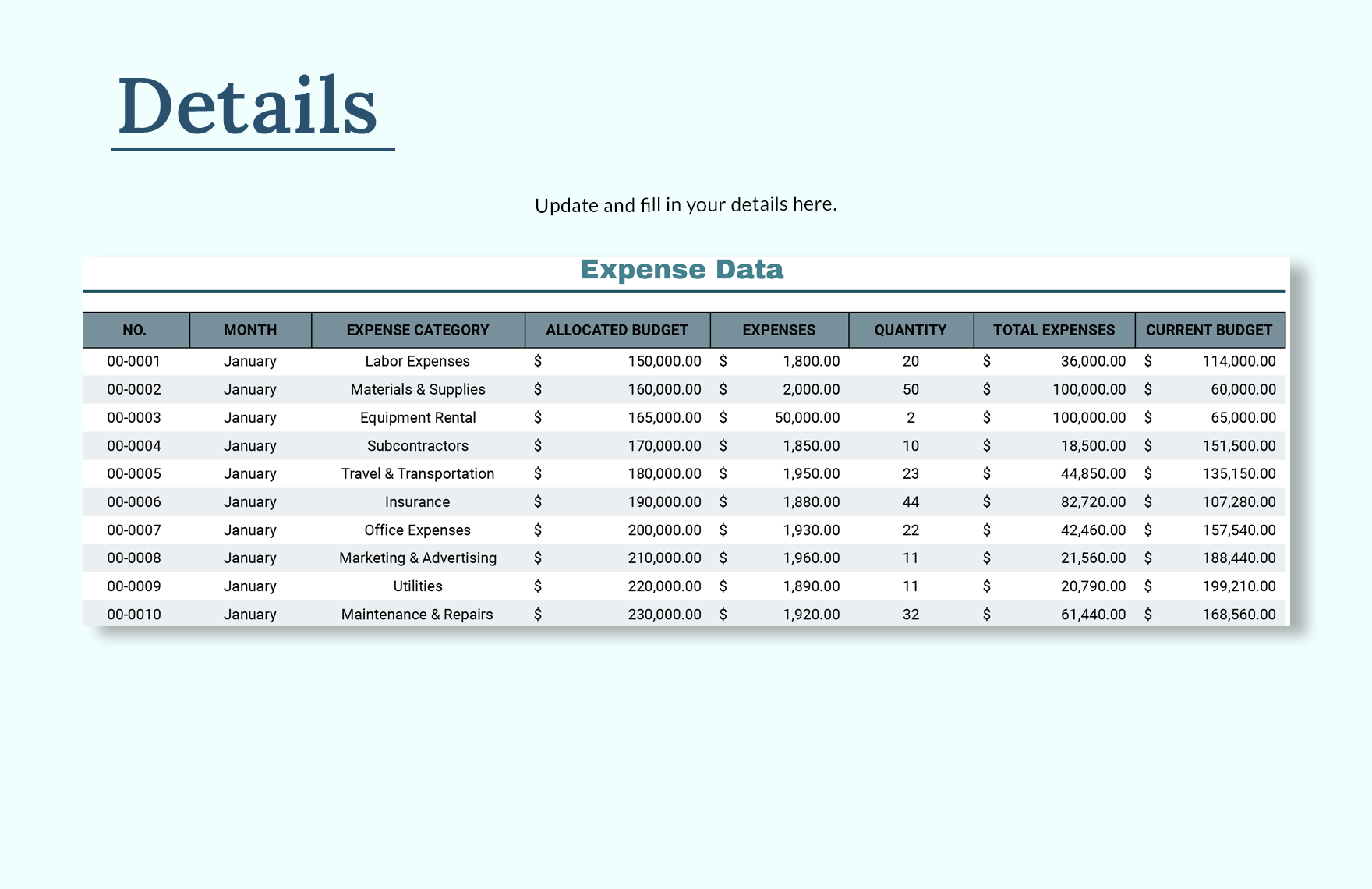
Task: Select the Materials & Supplies row entry
Action: [417, 389]
